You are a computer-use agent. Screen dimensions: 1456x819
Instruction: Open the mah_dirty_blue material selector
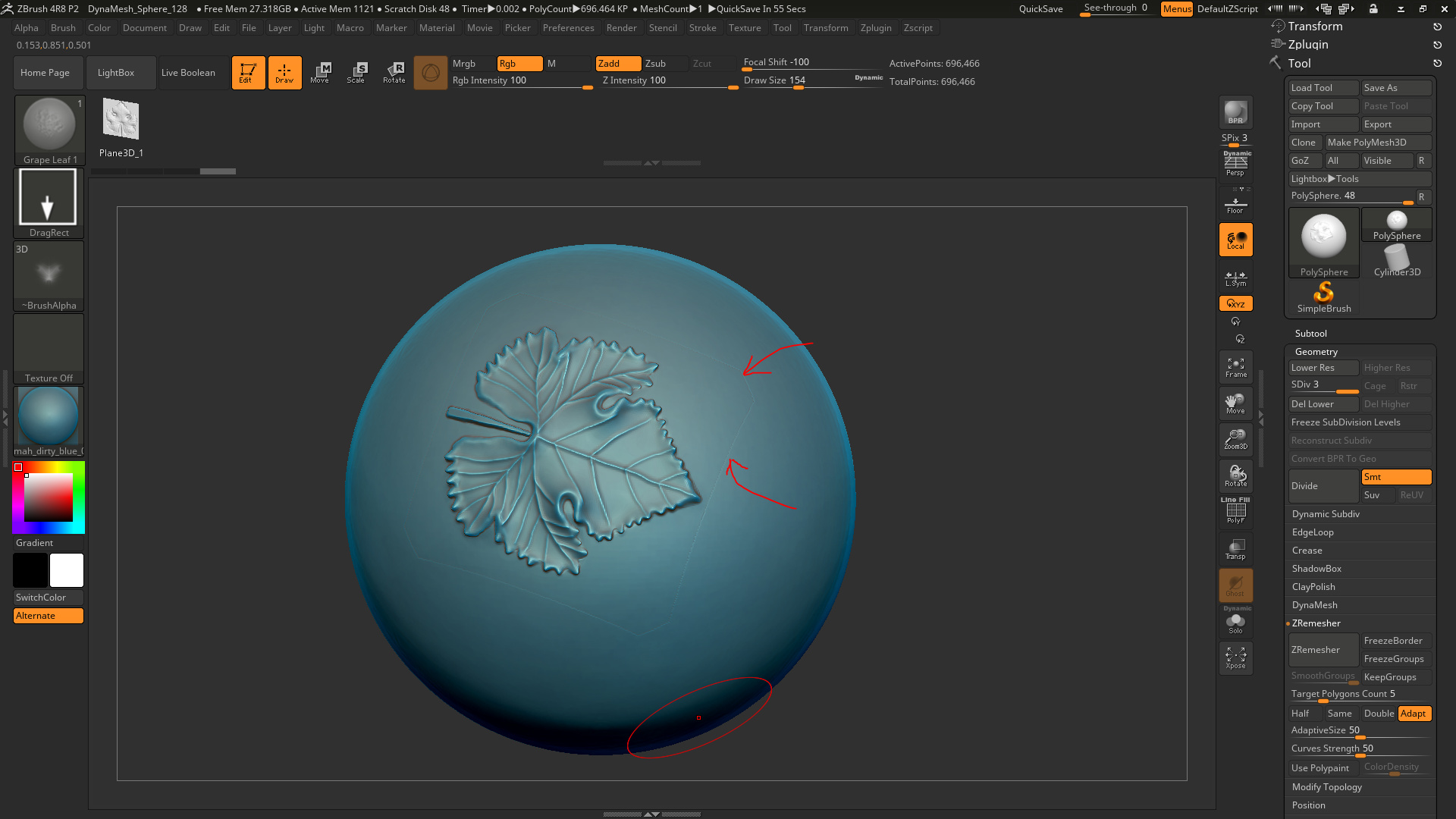49,422
